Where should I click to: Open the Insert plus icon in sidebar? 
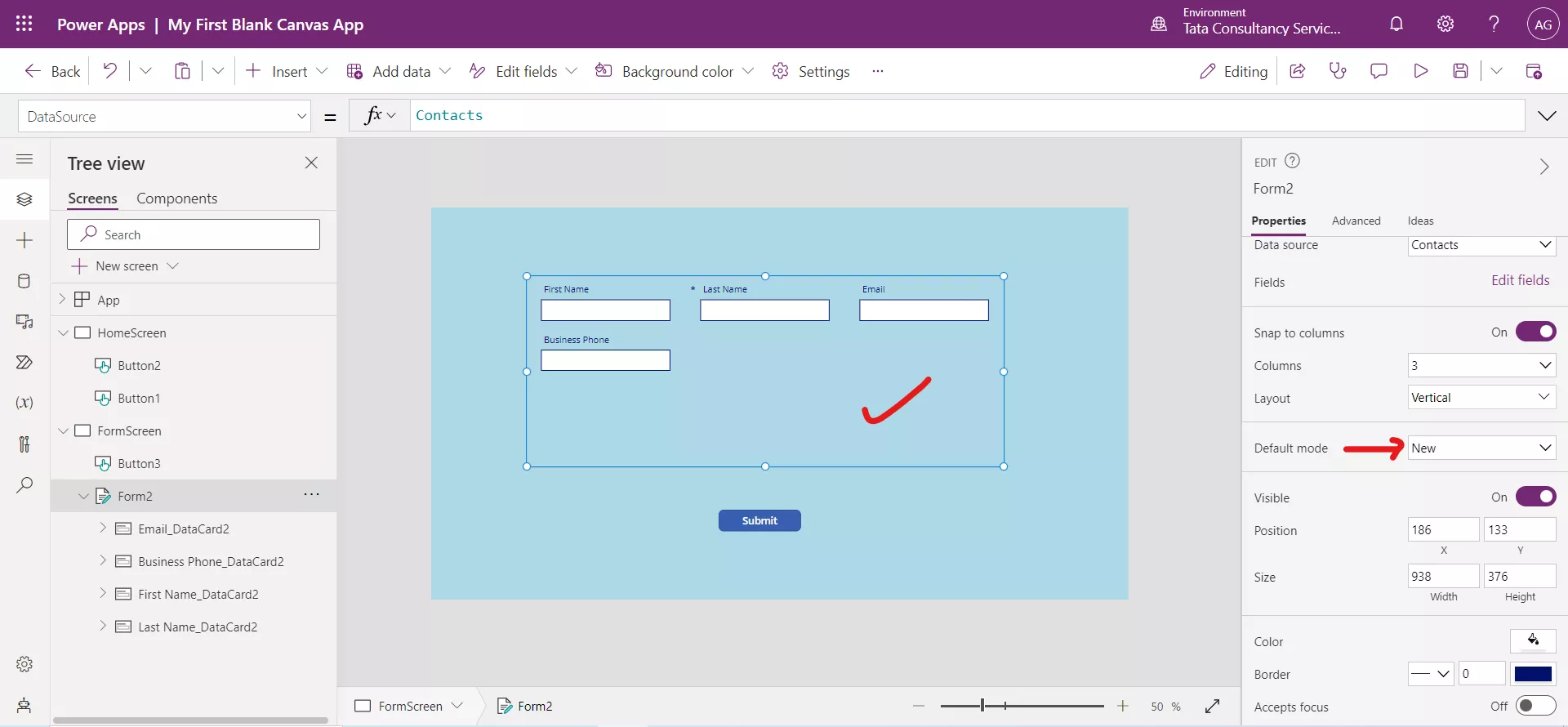click(x=24, y=240)
